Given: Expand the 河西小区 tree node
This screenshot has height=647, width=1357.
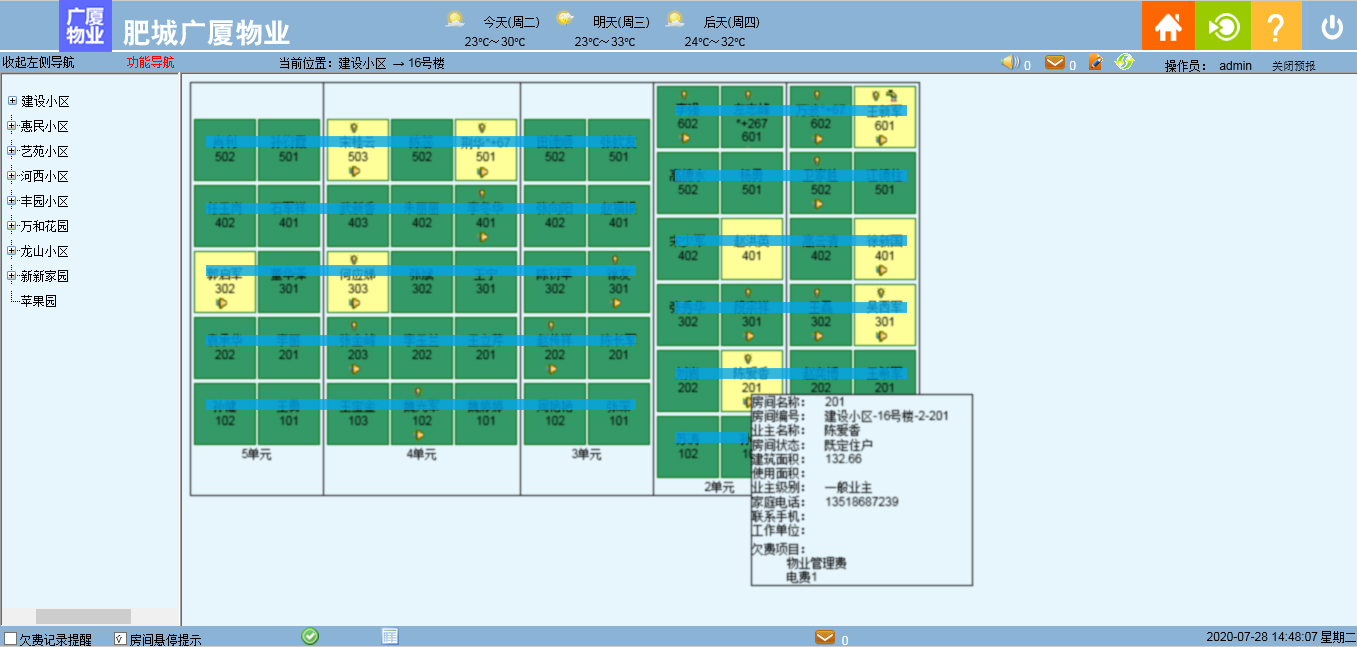Looking at the screenshot, I should pos(12,176).
